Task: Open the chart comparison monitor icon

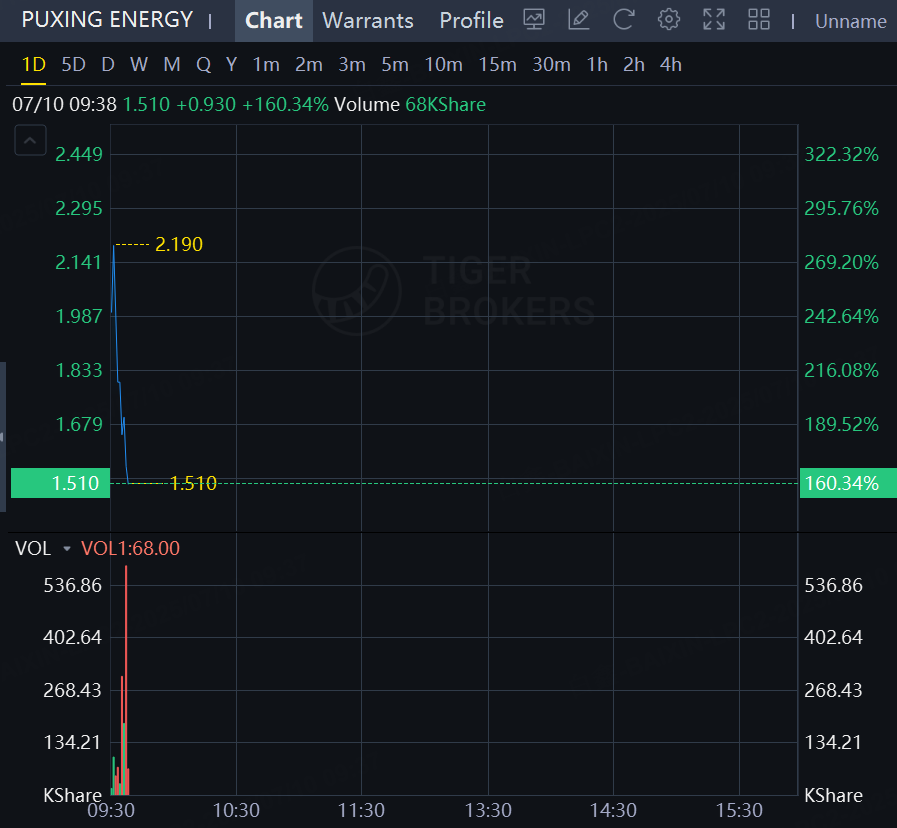Action: (534, 20)
